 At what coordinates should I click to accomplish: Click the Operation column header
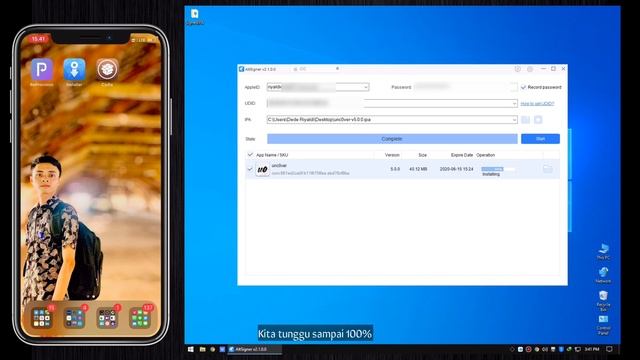tap(485, 155)
